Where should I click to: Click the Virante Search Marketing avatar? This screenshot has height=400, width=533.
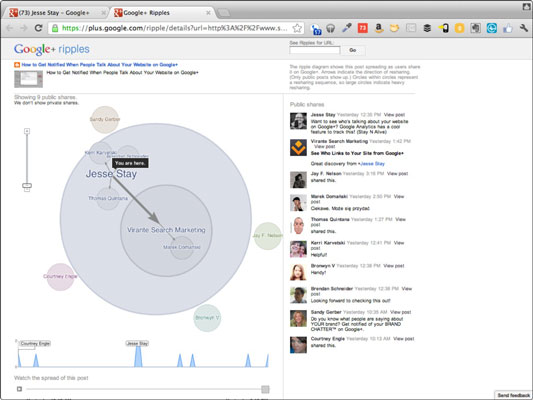pyautogui.click(x=298, y=147)
